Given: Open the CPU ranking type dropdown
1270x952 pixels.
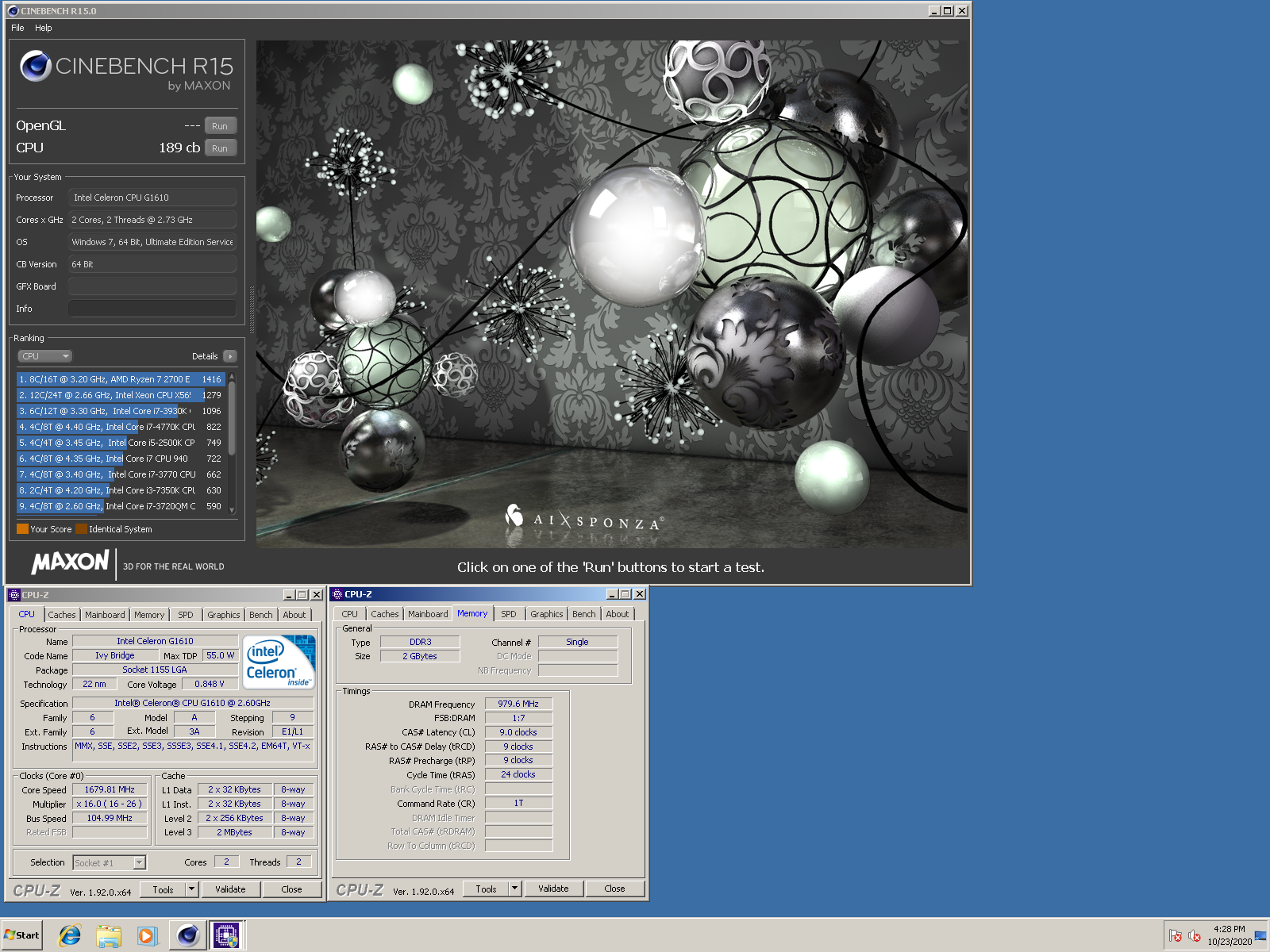Looking at the screenshot, I should pos(45,356).
